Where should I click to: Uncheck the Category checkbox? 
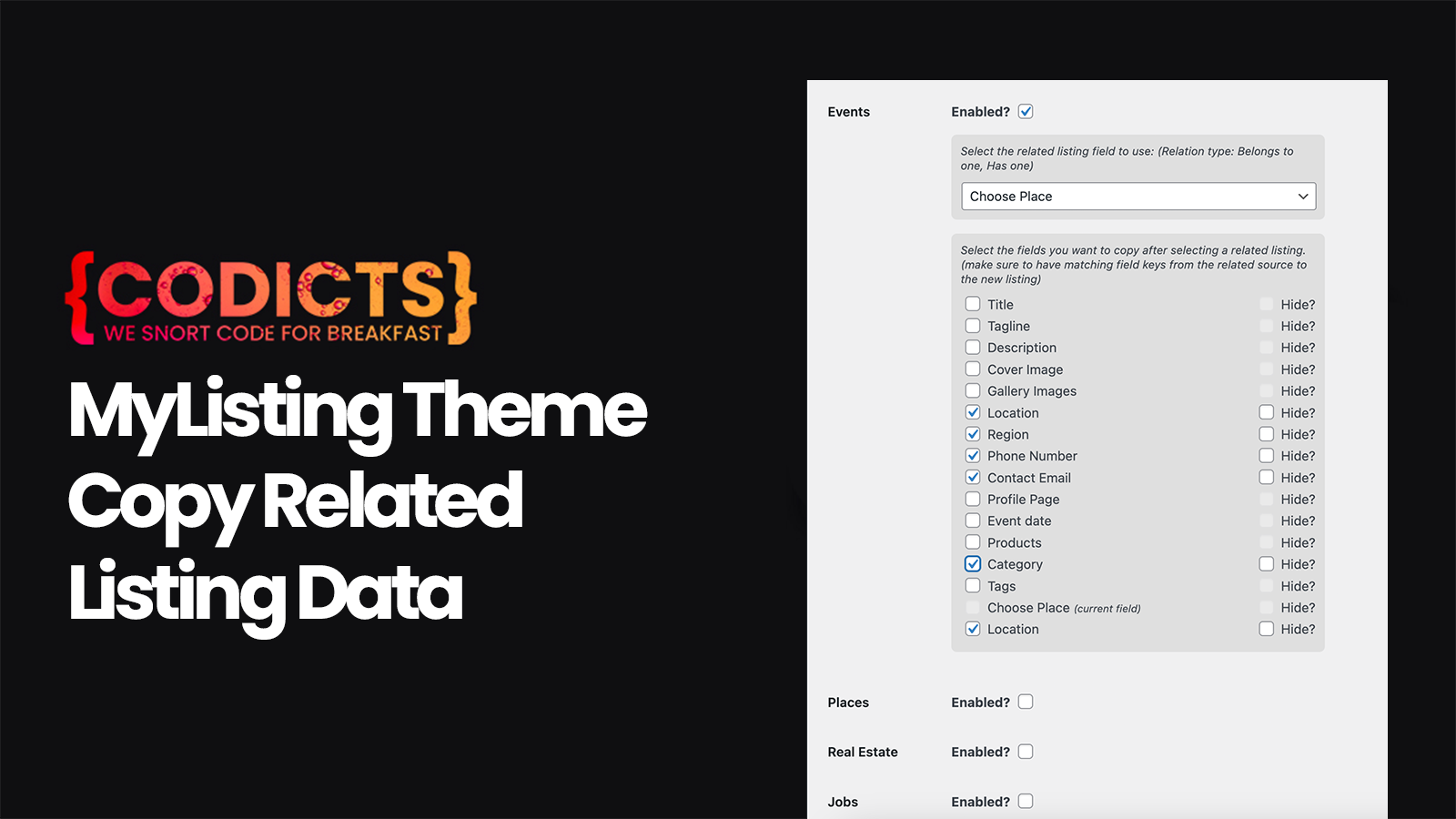(973, 564)
